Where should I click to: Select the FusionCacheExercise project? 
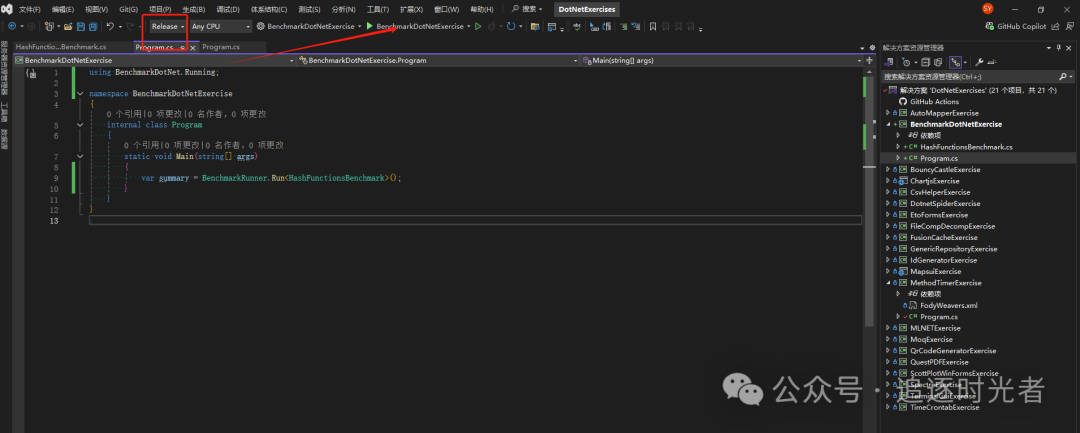[x=943, y=237]
